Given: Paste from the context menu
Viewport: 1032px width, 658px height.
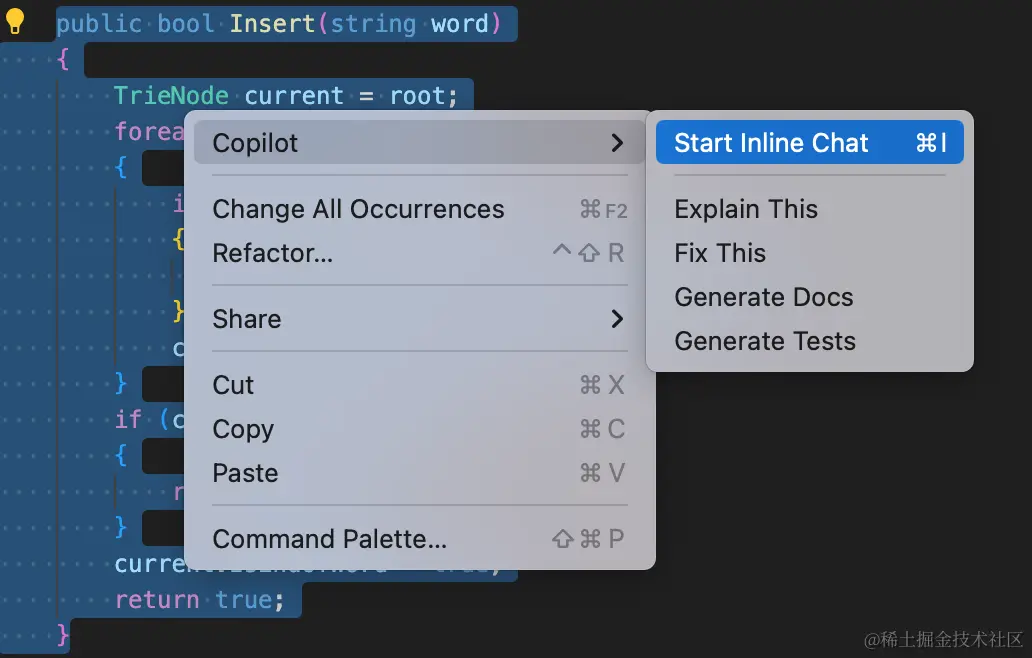Looking at the screenshot, I should click(245, 473).
